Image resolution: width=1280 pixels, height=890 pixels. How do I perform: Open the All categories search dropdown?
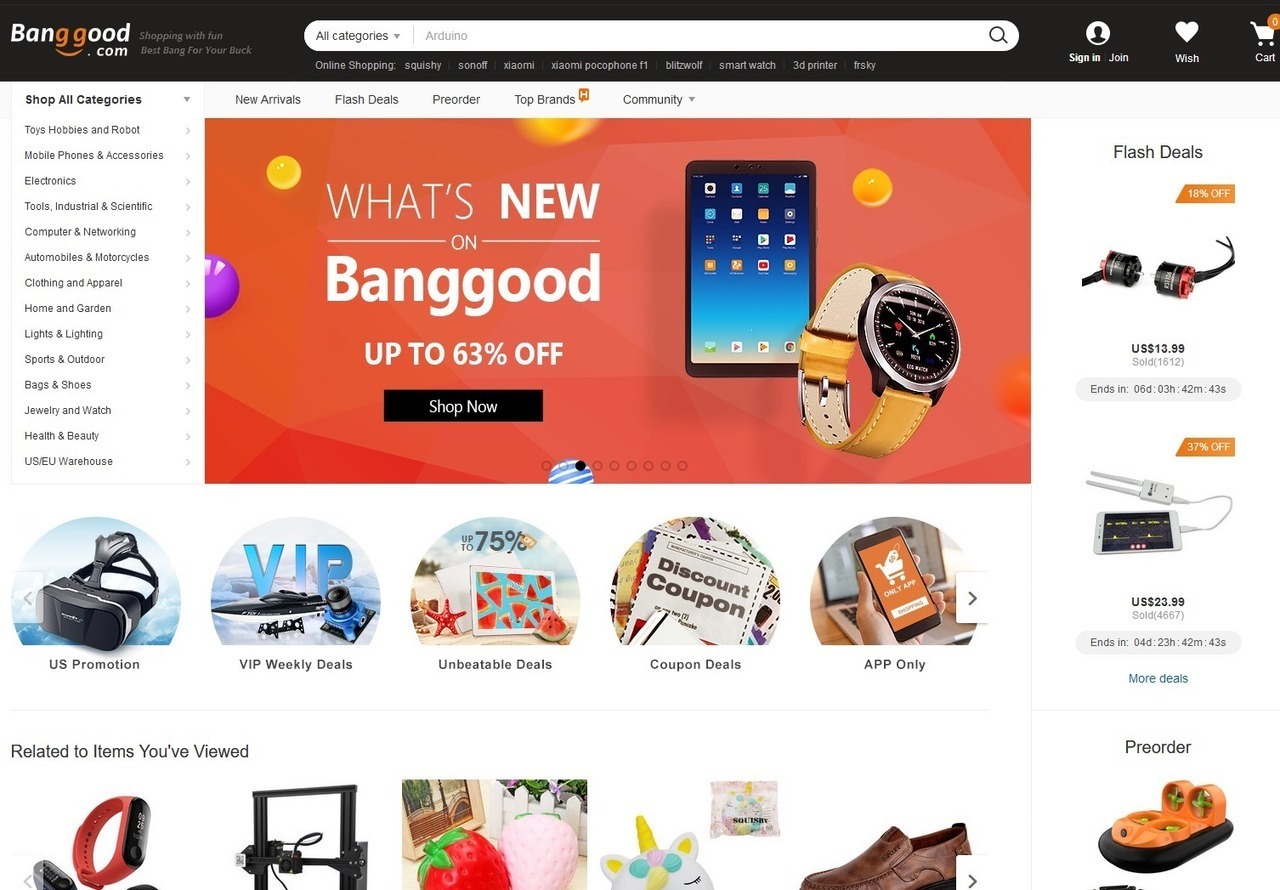click(x=358, y=36)
